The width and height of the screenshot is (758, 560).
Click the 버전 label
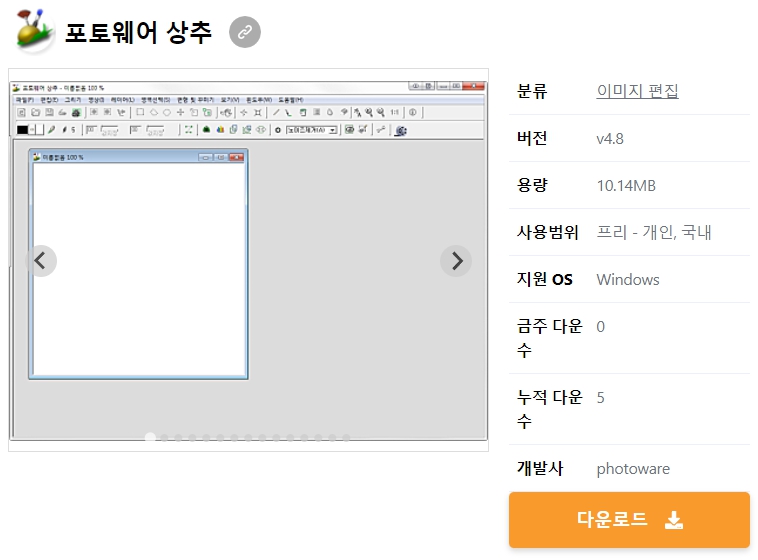[532, 138]
